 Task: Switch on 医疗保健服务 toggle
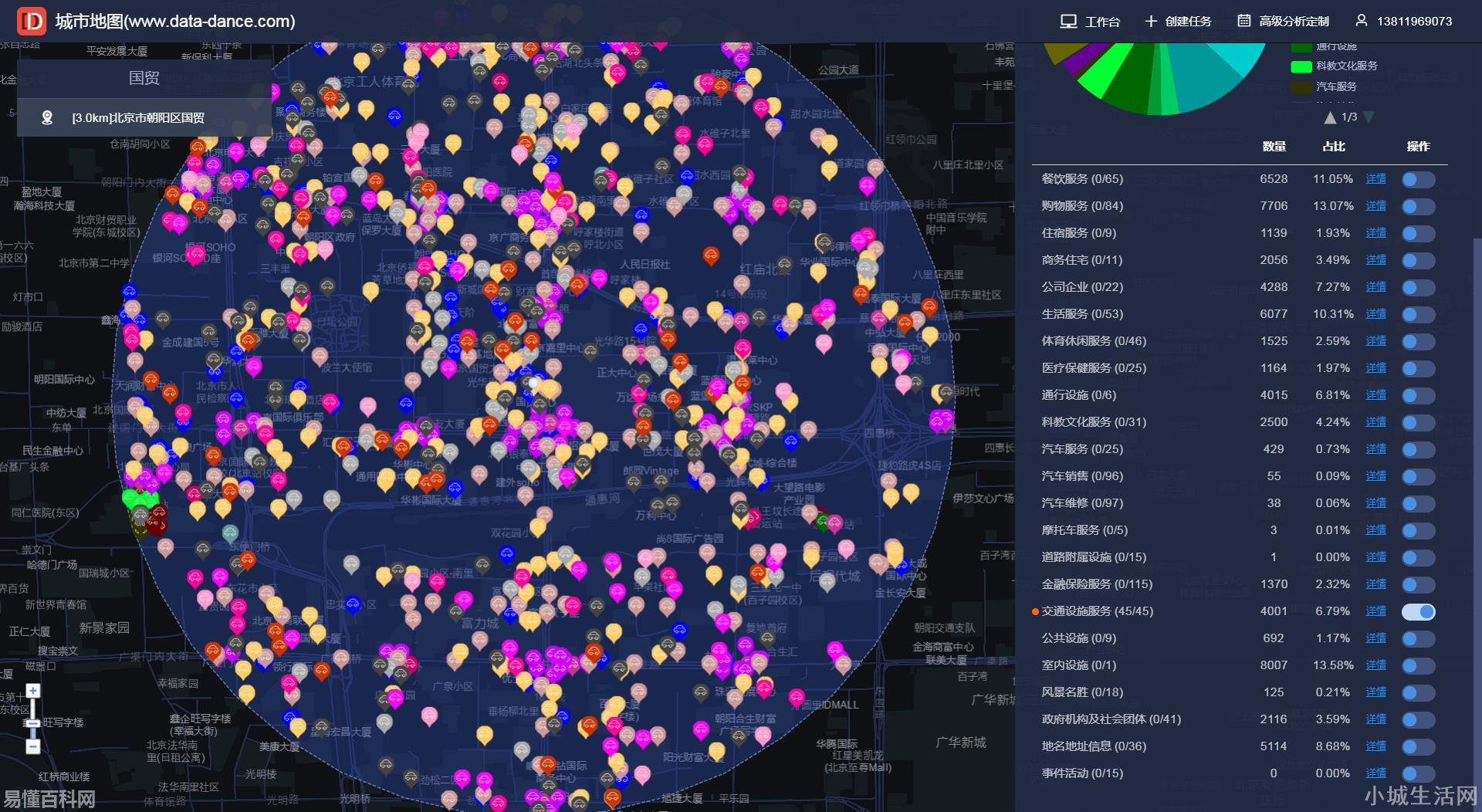1419,369
